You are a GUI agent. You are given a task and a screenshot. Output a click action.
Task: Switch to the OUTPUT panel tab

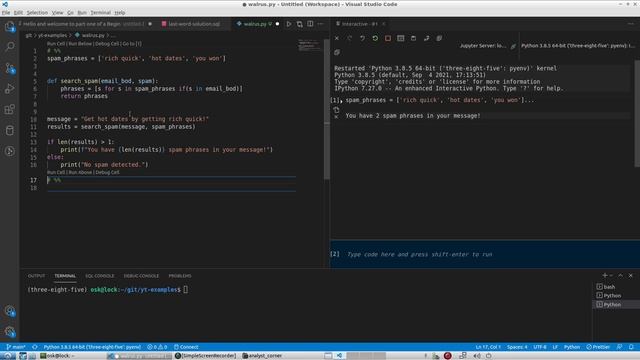[36, 276]
